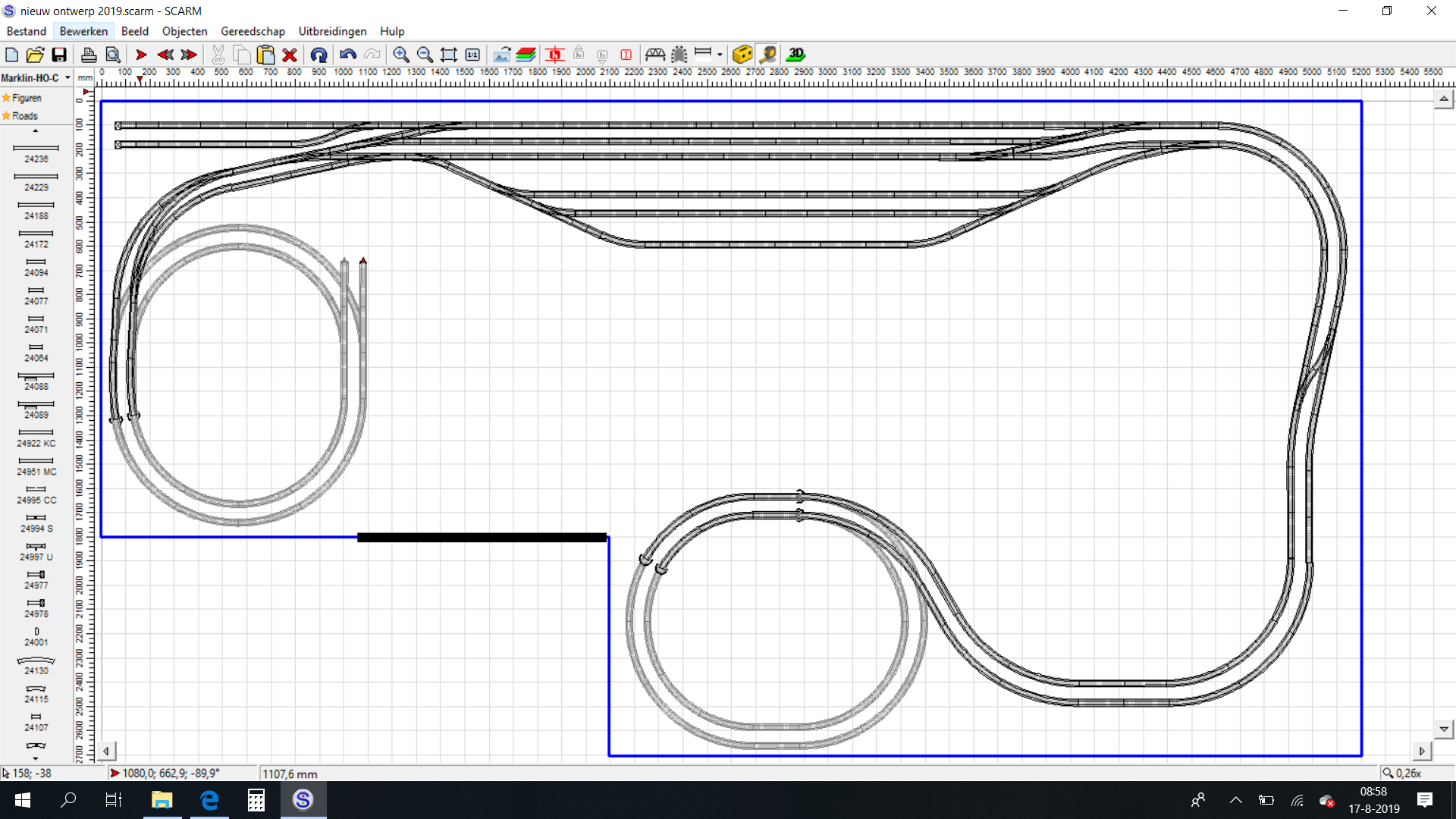Click the 0,26x zoom level indicator

[x=1402, y=773]
